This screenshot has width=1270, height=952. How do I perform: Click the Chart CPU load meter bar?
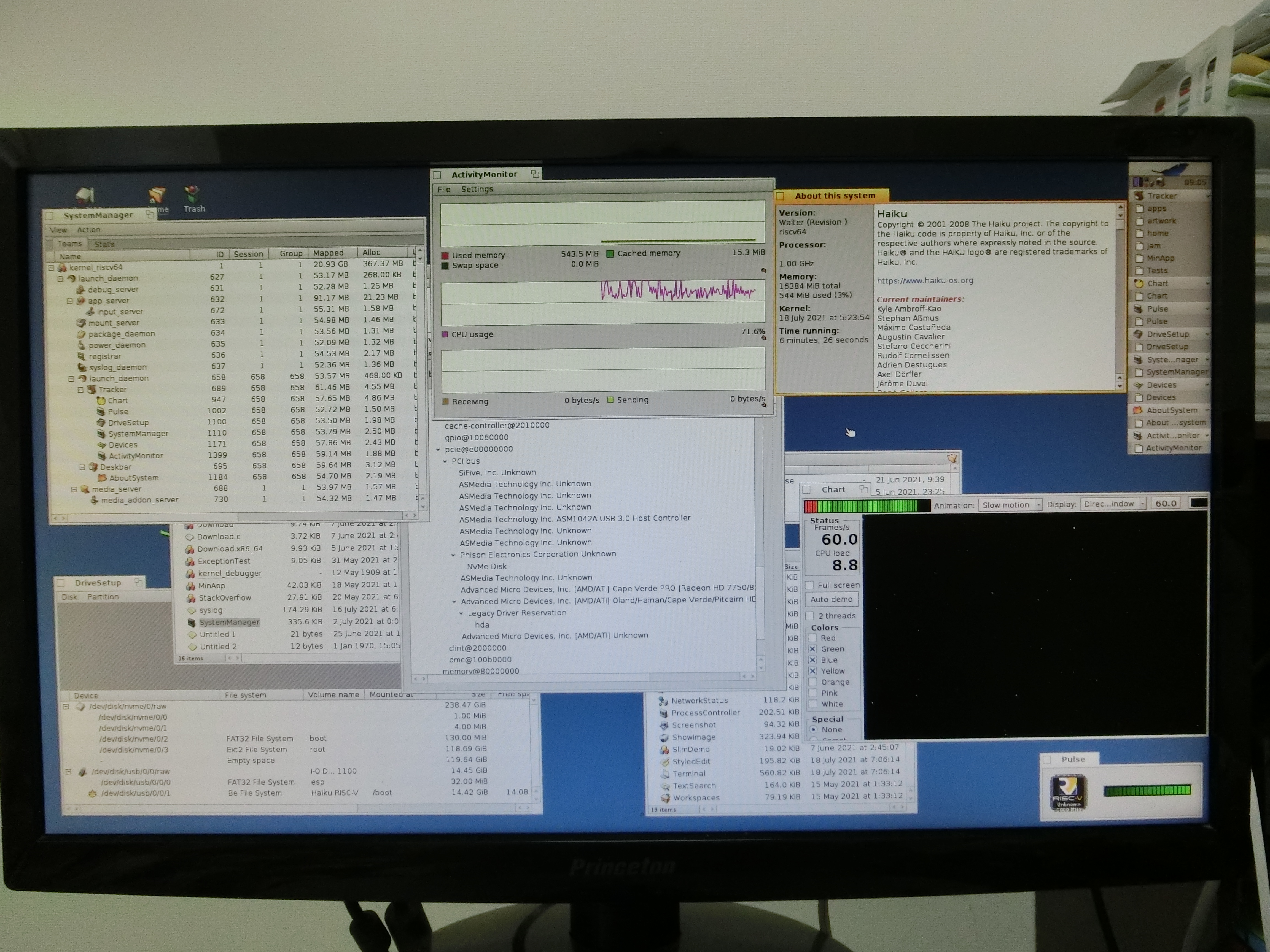pyautogui.click(x=867, y=506)
